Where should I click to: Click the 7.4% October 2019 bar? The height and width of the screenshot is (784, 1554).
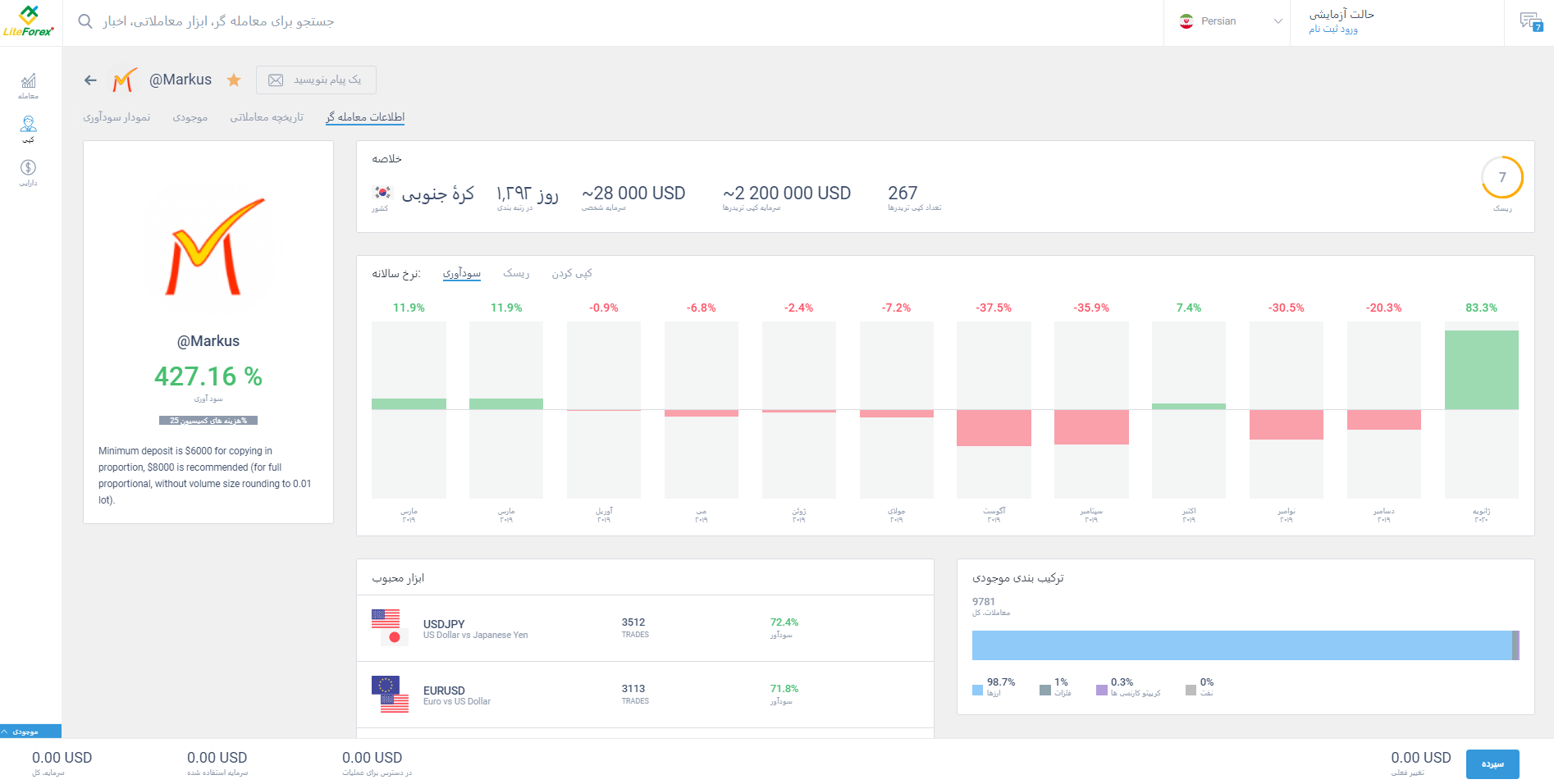pos(1189,406)
